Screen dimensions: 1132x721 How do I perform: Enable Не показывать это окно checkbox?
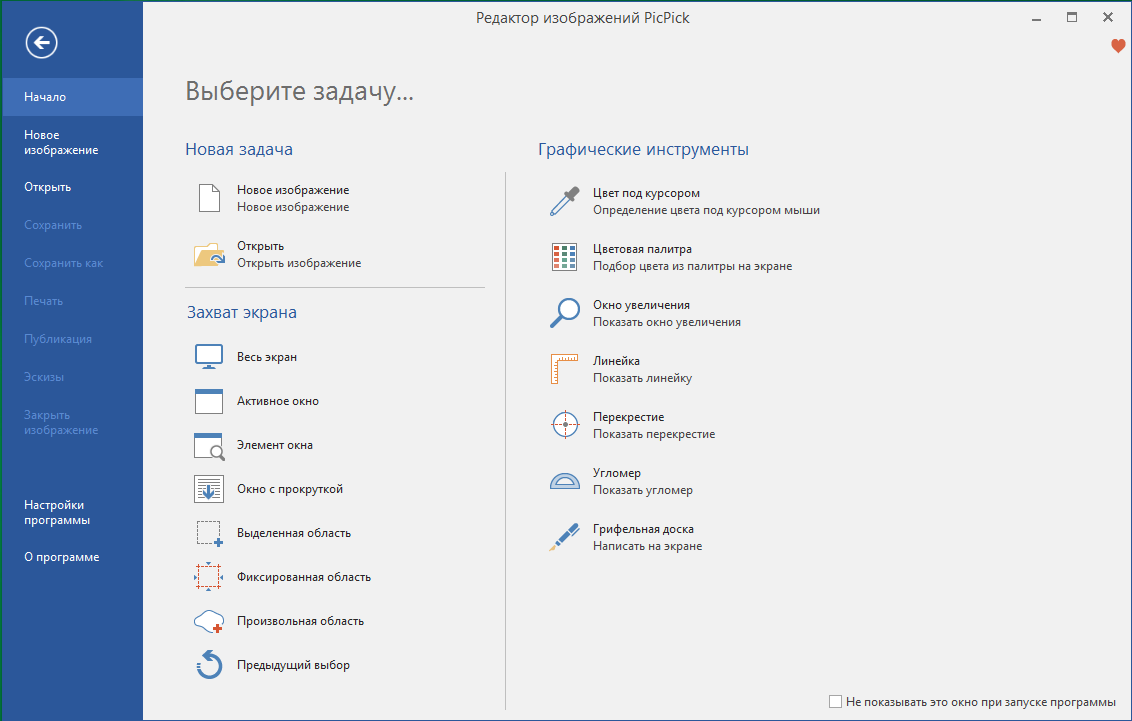click(x=835, y=702)
